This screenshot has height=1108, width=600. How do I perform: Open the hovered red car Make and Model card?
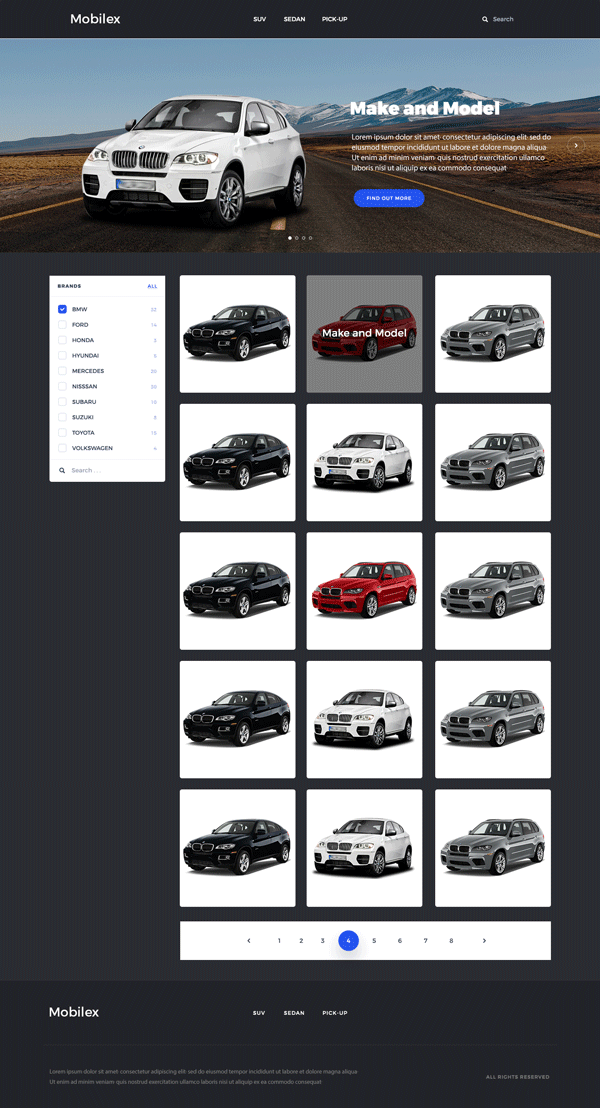point(365,334)
